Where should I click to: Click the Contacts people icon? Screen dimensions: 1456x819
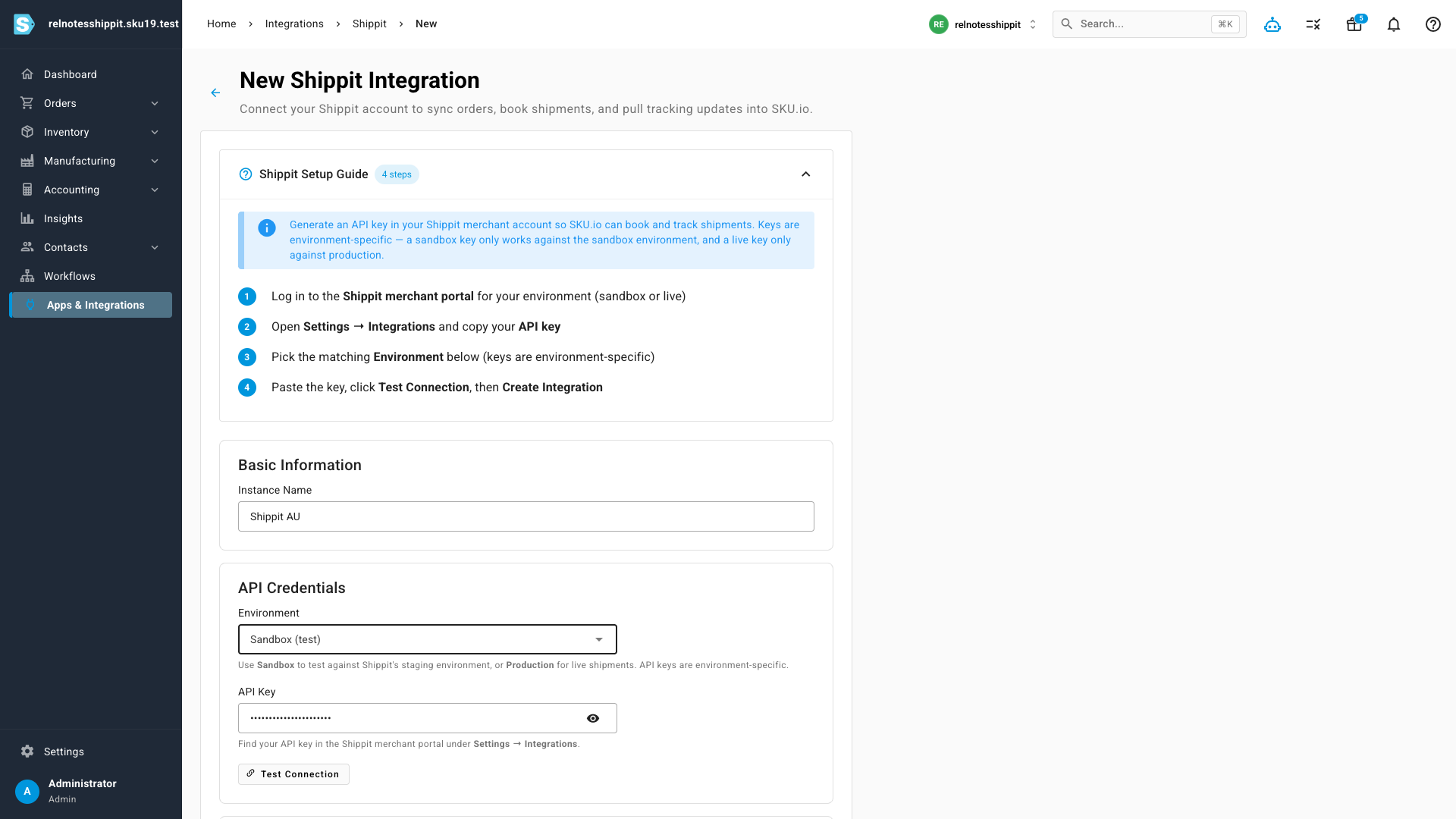coord(27,247)
